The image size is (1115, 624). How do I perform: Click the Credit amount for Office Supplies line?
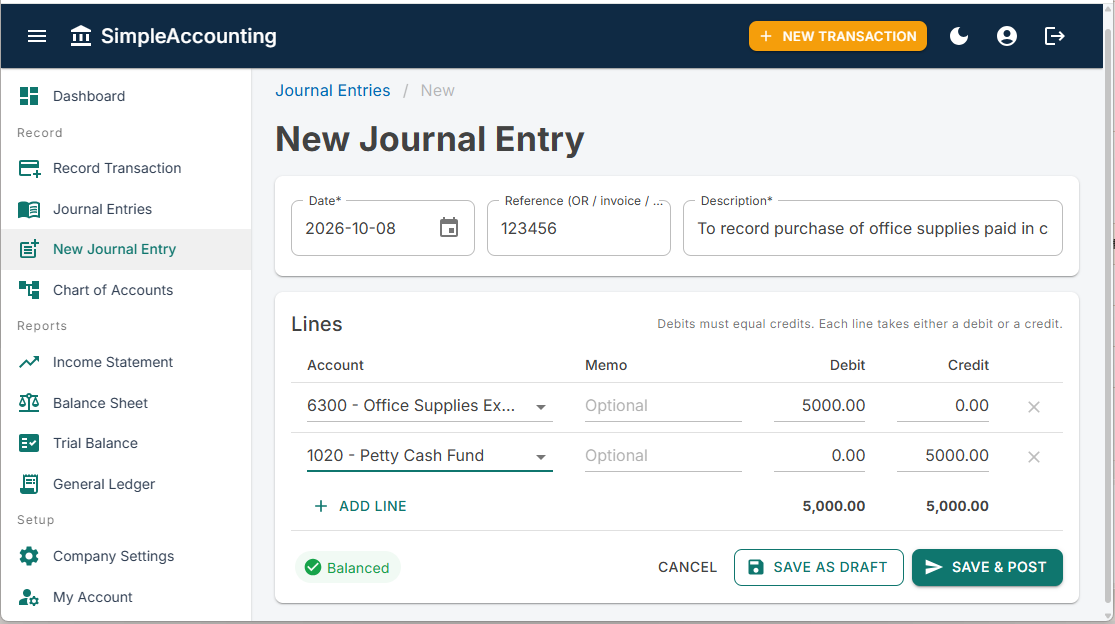(943, 406)
